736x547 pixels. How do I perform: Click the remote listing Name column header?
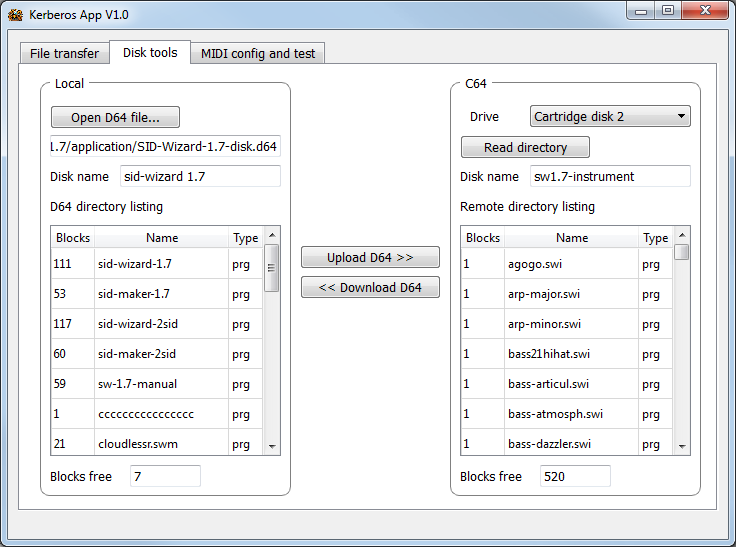[x=572, y=238]
